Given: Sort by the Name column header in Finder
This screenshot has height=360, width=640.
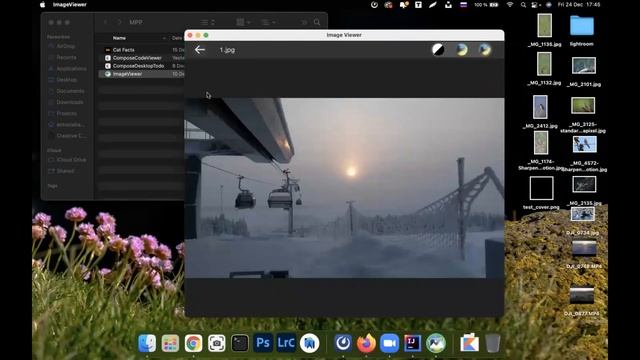Looking at the screenshot, I should tap(119, 38).
